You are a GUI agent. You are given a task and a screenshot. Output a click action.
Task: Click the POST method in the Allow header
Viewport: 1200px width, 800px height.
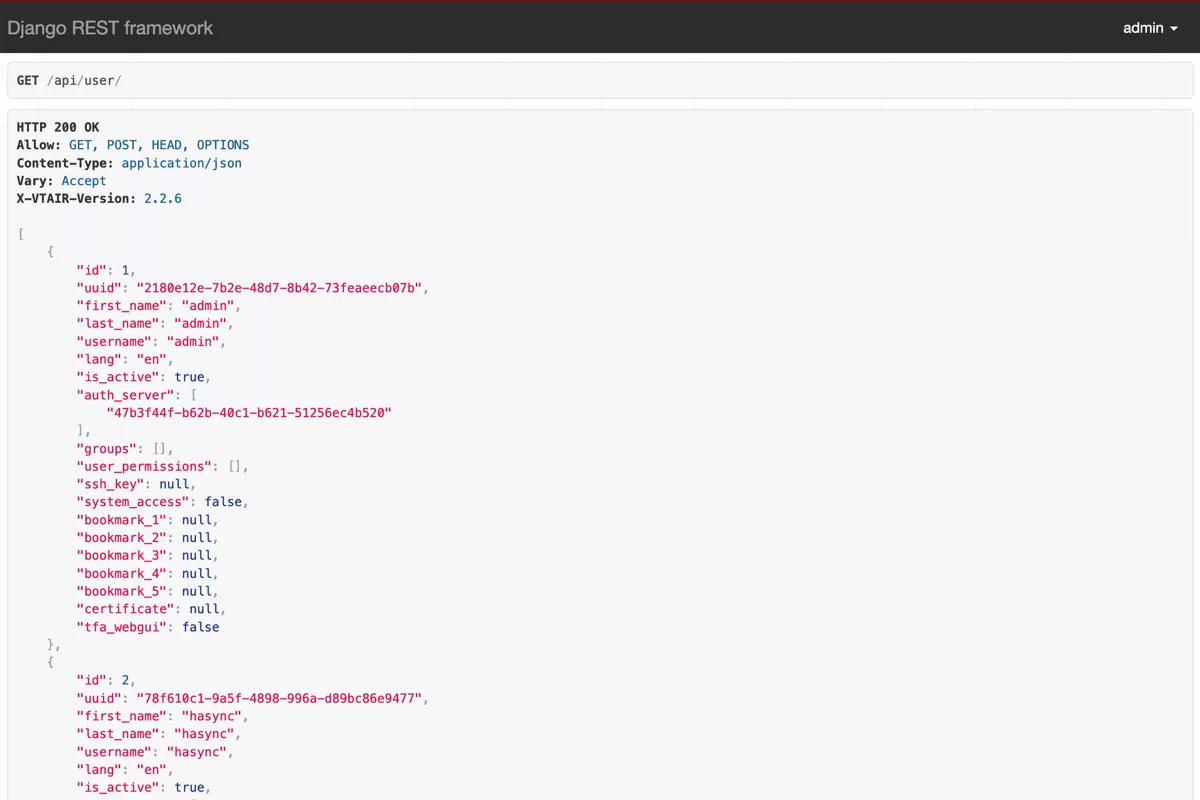click(x=121, y=144)
